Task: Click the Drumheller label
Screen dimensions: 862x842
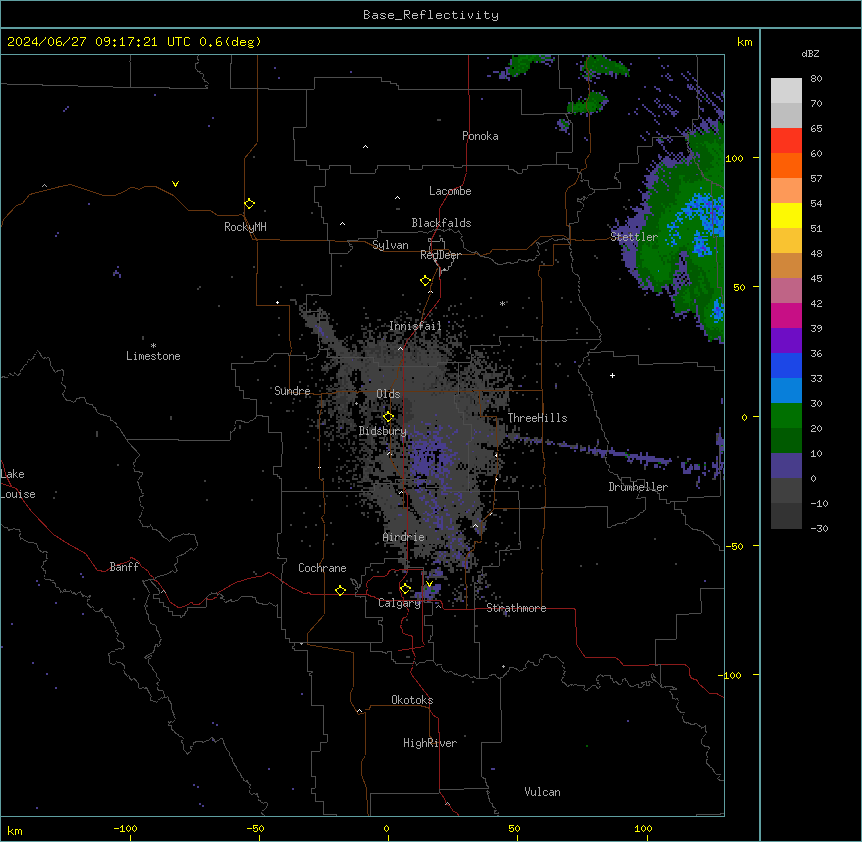Action: click(x=638, y=487)
